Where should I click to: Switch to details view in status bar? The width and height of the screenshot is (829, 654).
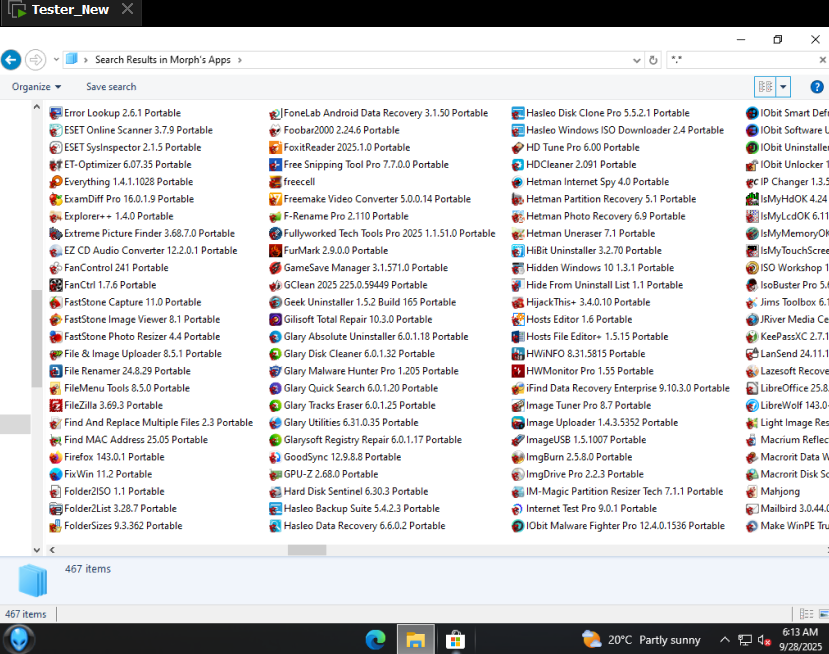(806, 614)
